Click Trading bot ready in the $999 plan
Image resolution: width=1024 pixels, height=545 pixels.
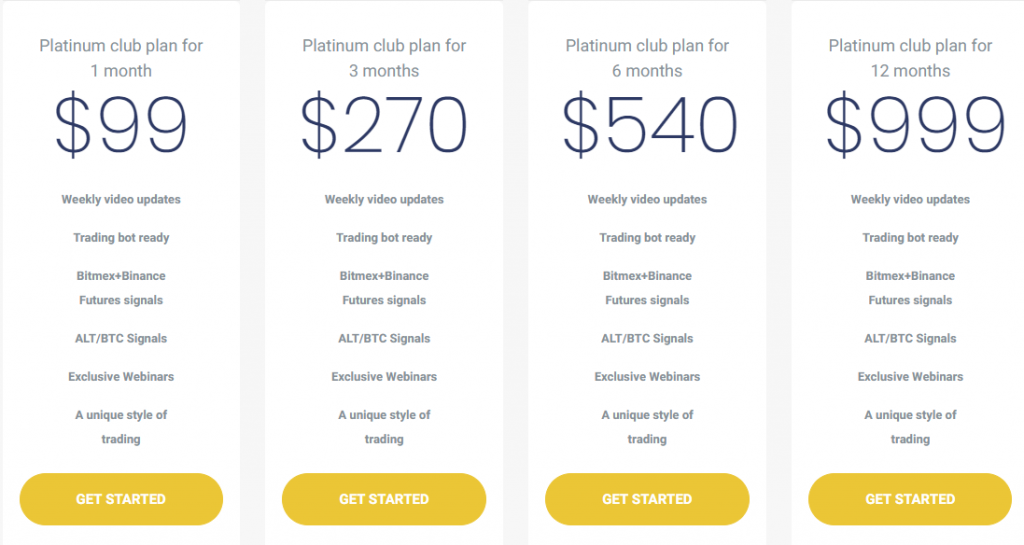point(910,238)
